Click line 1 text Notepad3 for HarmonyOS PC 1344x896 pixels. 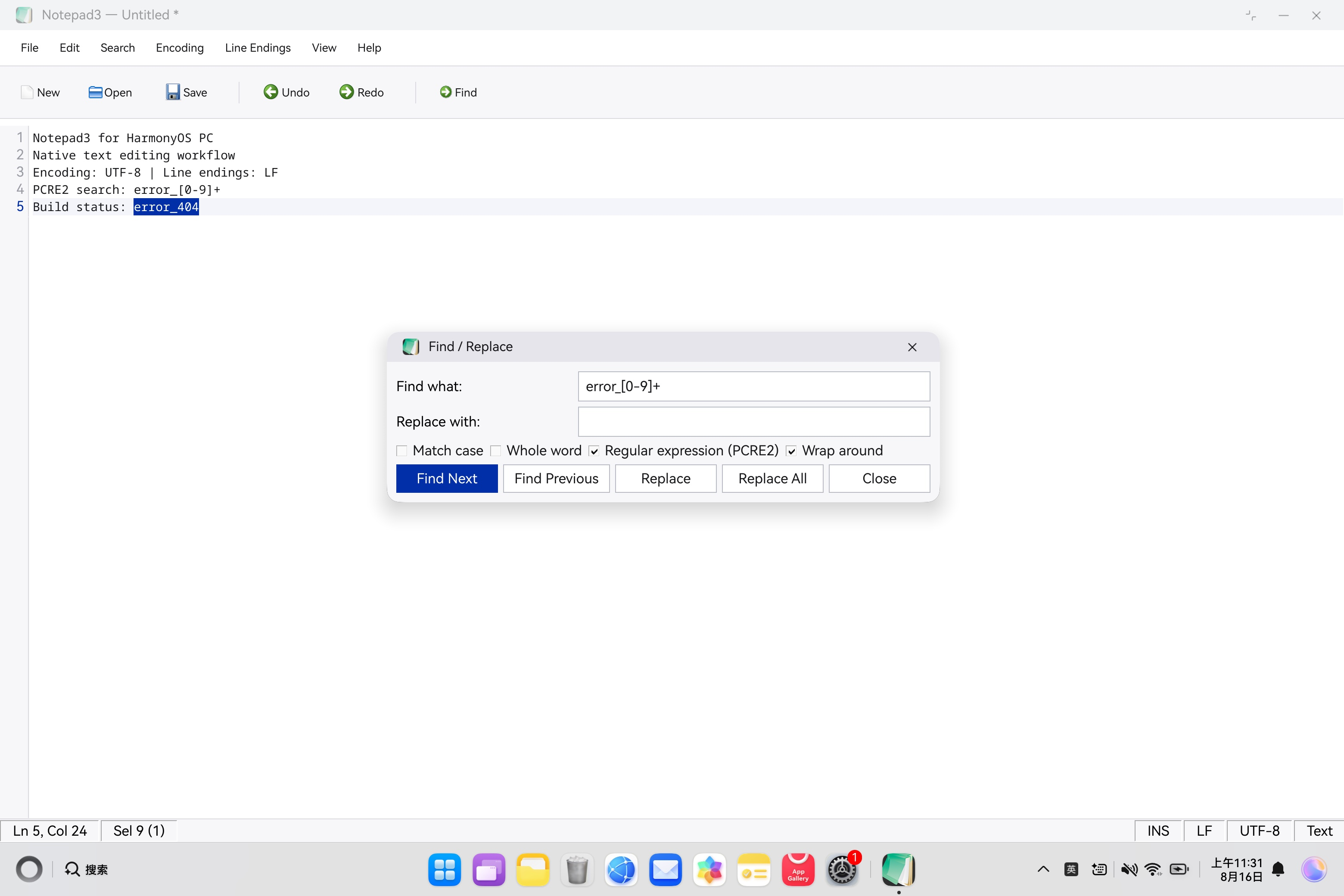coord(123,138)
